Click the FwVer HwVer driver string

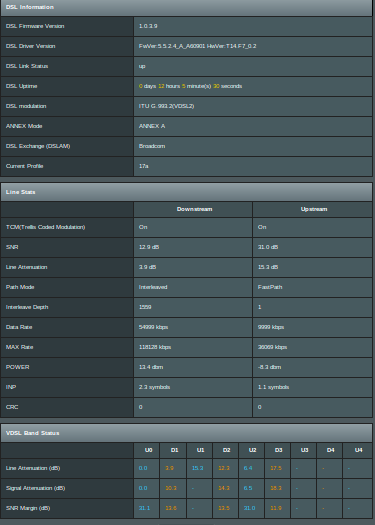point(198,46)
